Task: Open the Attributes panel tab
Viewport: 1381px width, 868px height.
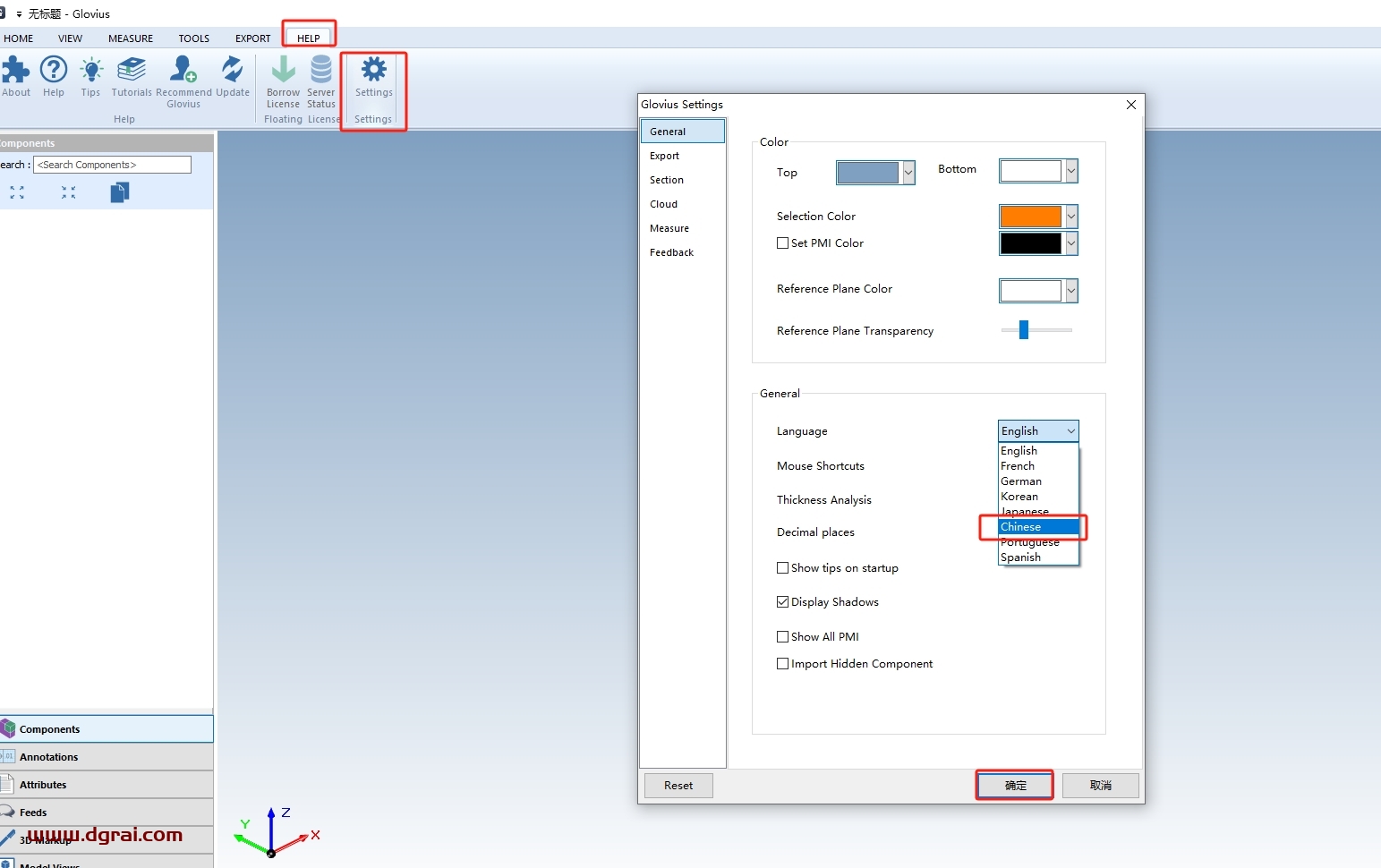Action: click(x=107, y=785)
